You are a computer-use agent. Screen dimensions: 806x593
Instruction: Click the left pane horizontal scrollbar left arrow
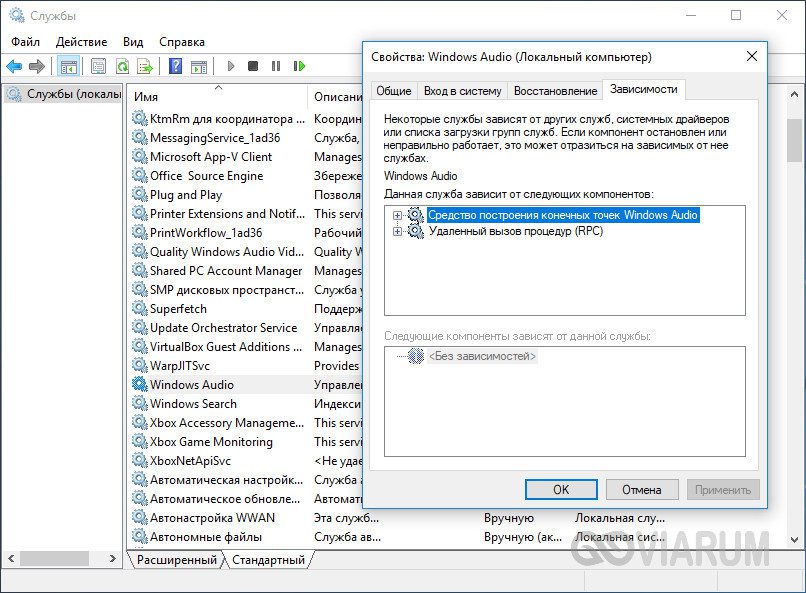(11, 558)
